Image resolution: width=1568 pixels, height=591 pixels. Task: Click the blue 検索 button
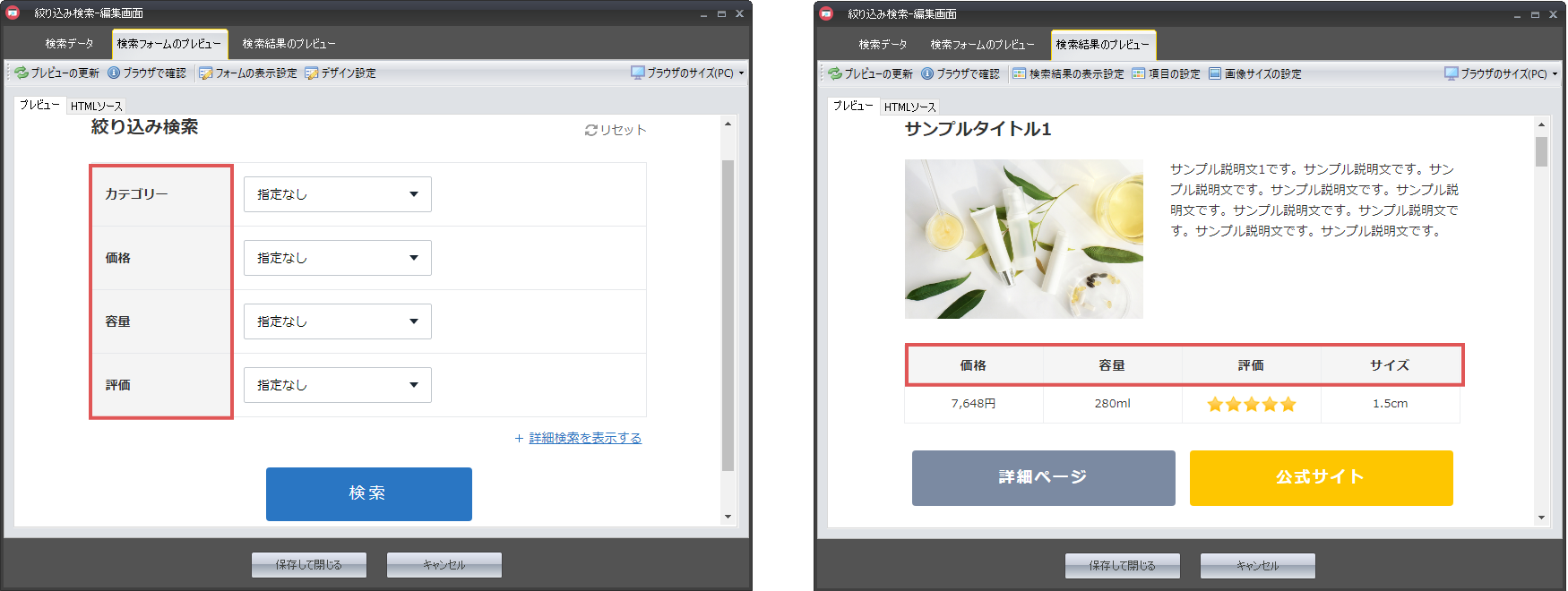[368, 493]
